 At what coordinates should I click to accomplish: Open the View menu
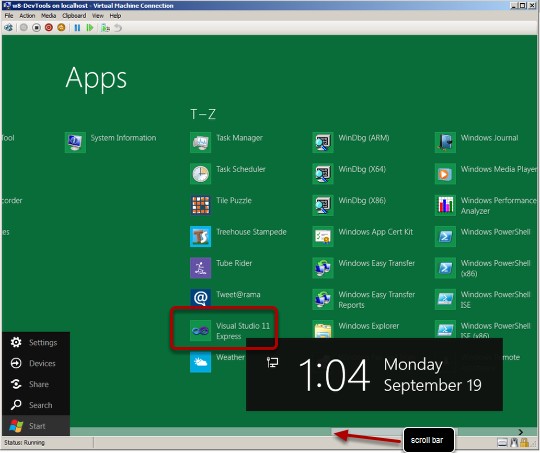click(98, 16)
